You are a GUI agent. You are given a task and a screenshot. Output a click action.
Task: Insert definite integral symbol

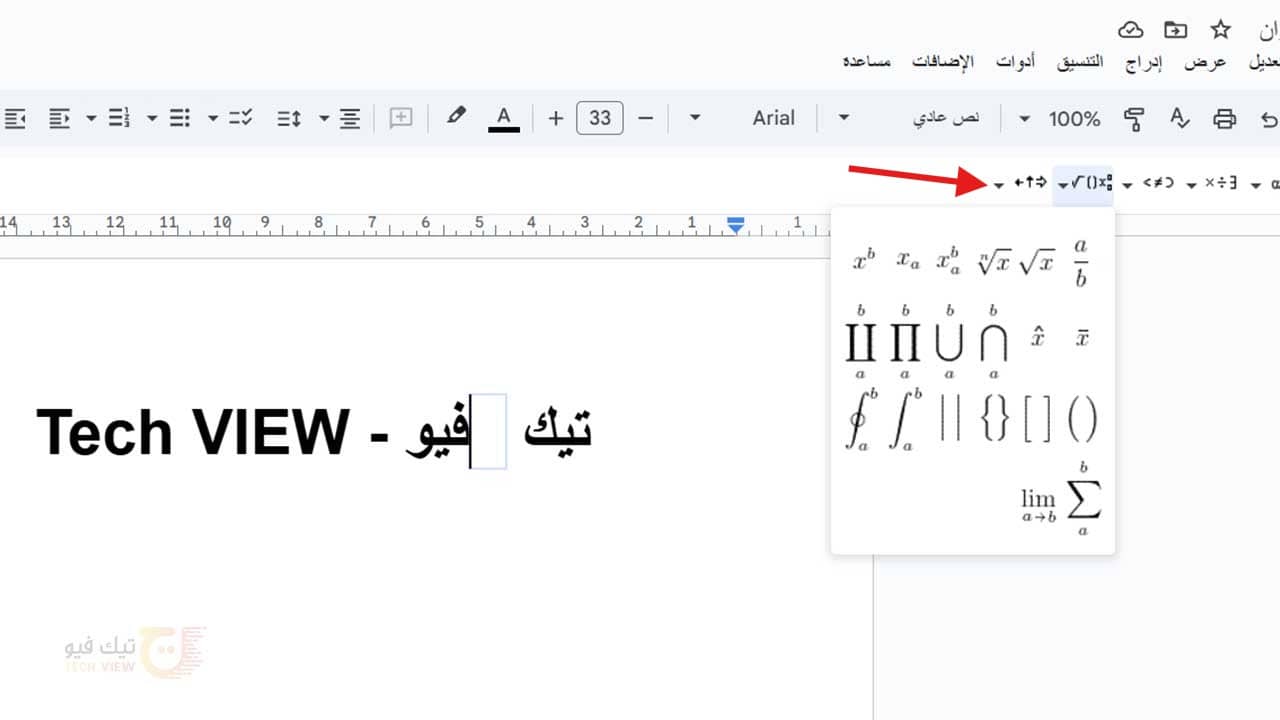point(905,418)
